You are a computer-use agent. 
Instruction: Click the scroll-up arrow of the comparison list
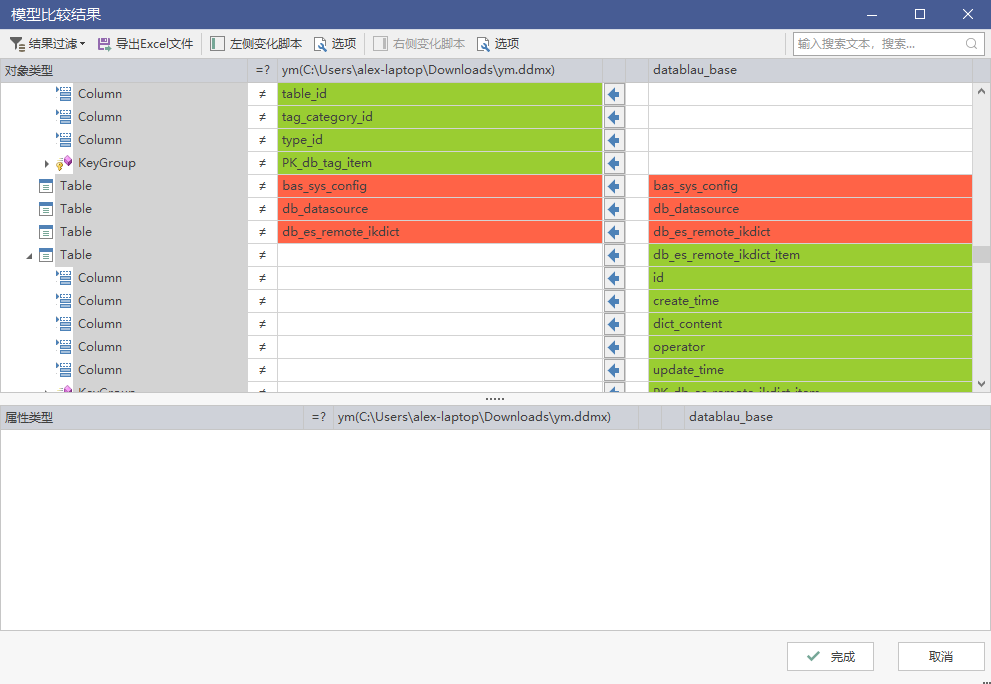pos(982,91)
